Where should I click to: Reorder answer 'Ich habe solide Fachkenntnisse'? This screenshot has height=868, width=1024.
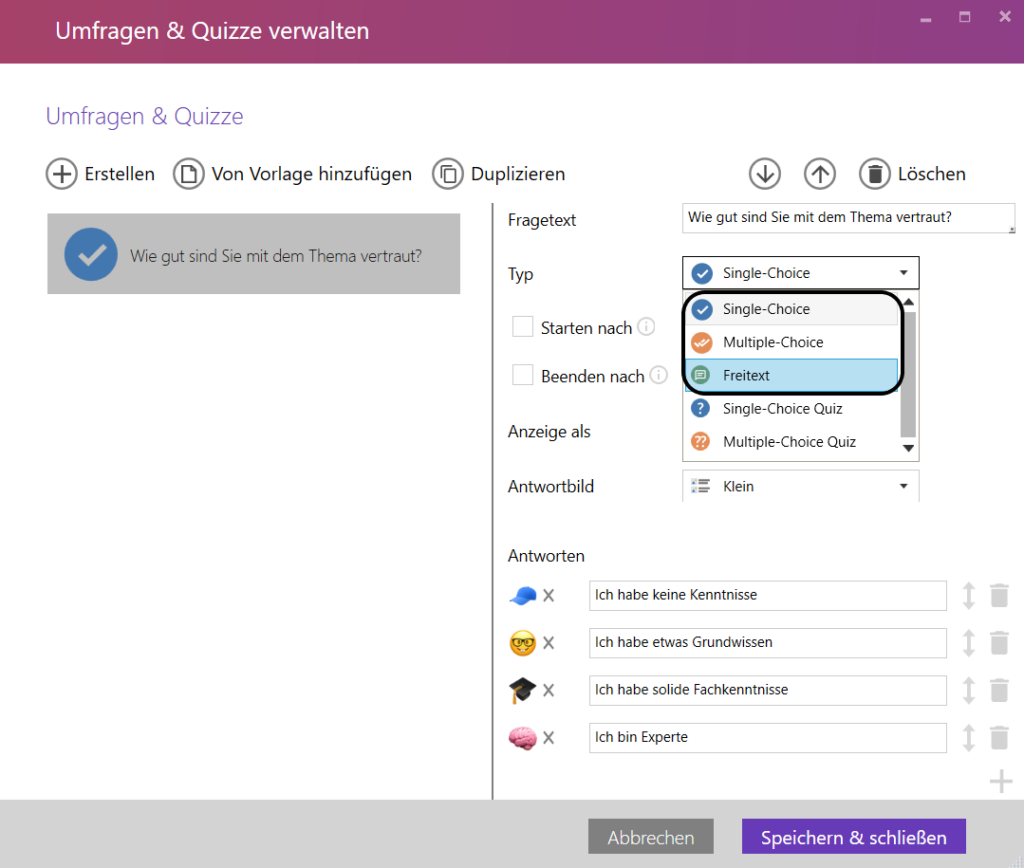(x=968, y=690)
